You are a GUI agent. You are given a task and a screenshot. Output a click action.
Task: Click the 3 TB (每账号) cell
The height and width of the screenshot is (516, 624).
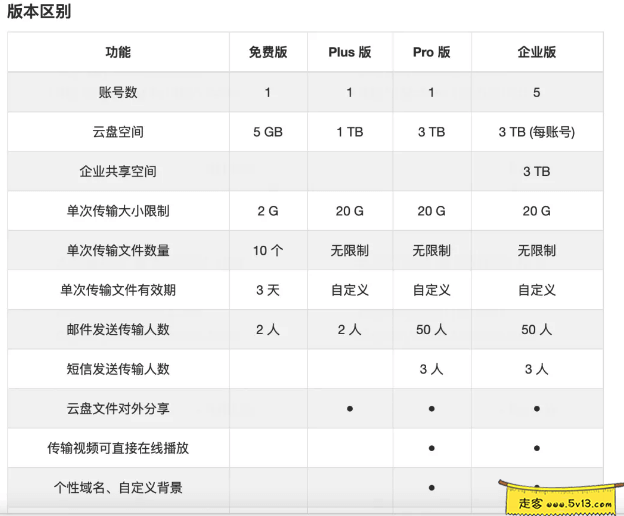click(536, 132)
